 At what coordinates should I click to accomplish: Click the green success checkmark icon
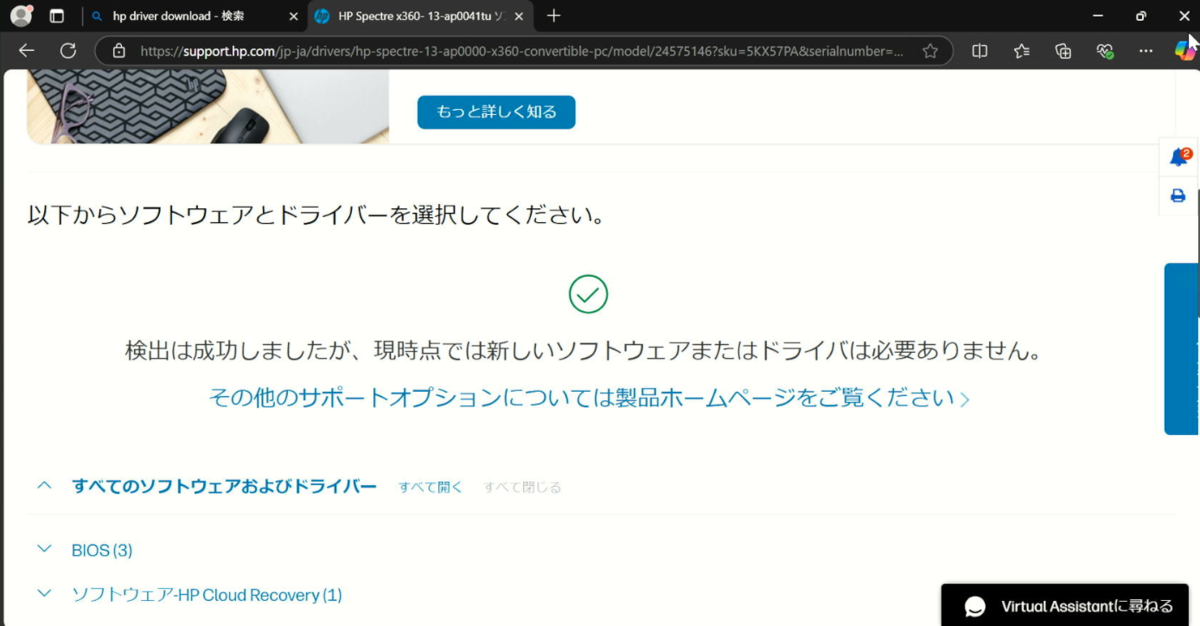[589, 294]
